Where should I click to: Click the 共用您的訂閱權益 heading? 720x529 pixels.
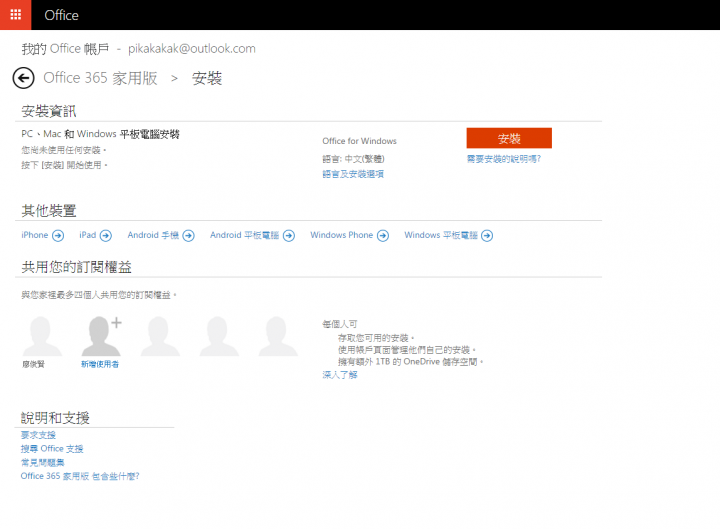[x=76, y=267]
